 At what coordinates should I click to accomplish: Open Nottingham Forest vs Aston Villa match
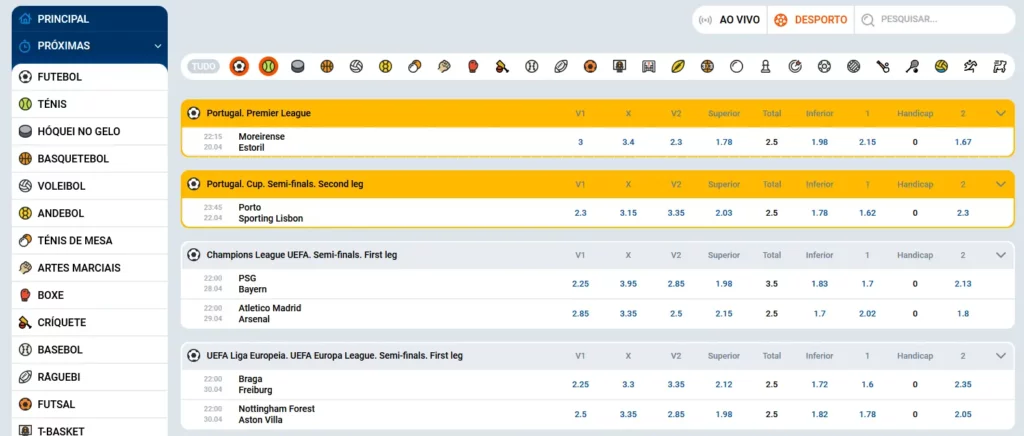click(276, 414)
